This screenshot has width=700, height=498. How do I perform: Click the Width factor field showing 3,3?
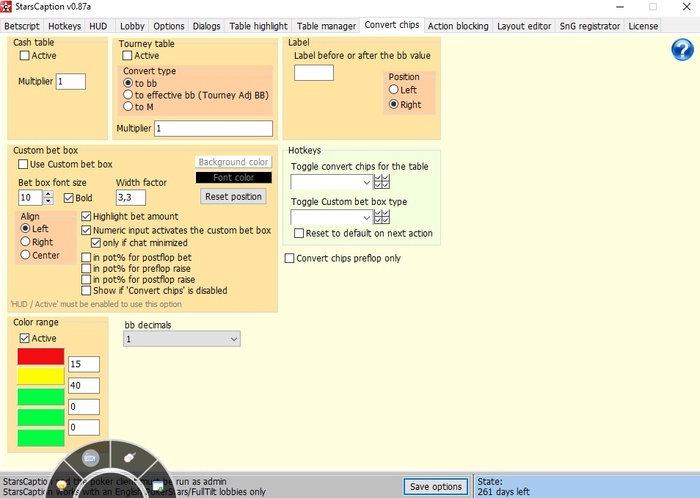pyautogui.click(x=131, y=197)
